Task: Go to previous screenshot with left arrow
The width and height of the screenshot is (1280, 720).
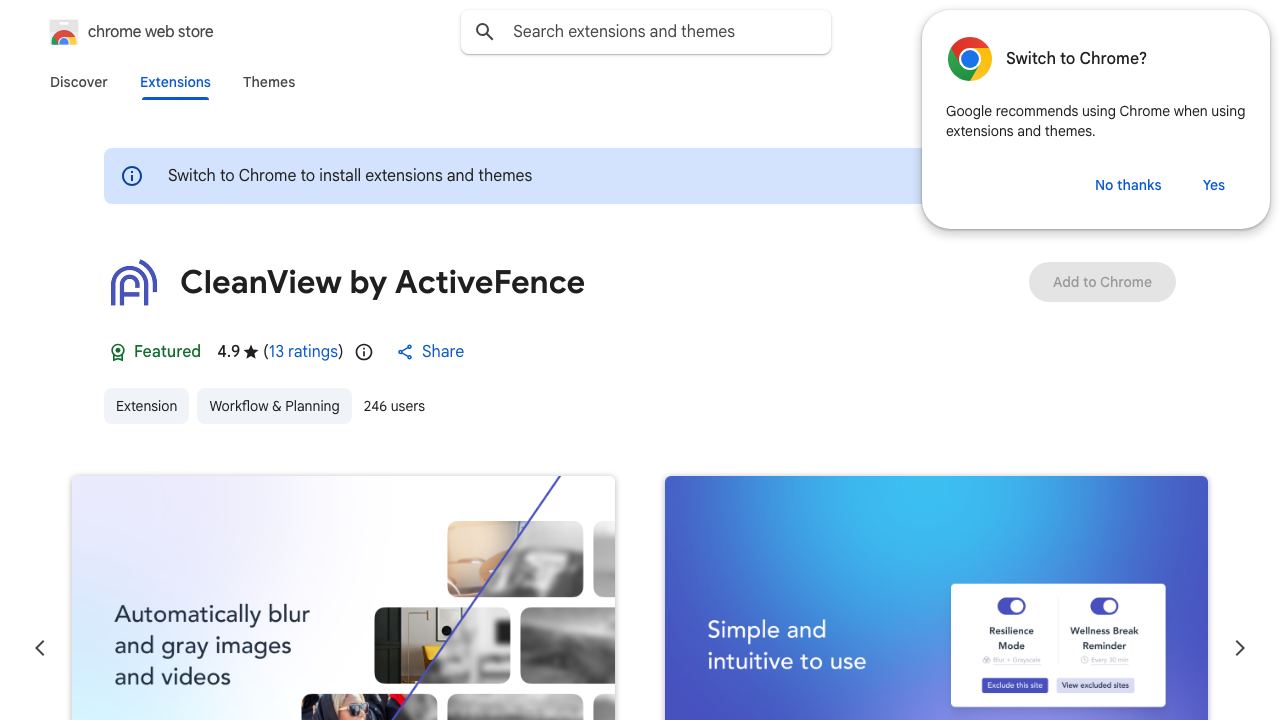Action: (40, 648)
